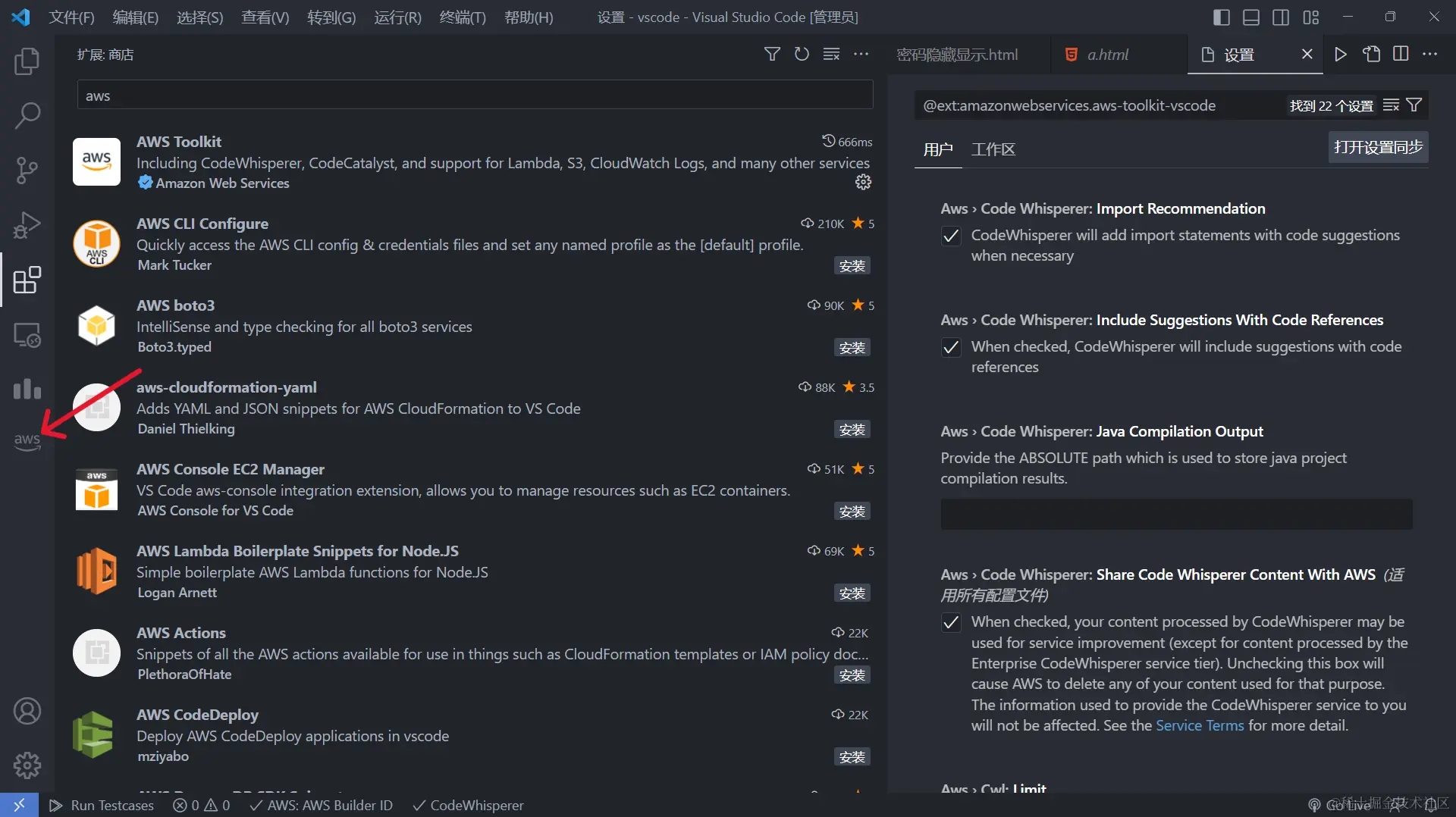Open settings JSON icon
This screenshot has height=817, width=1456.
(x=1371, y=54)
